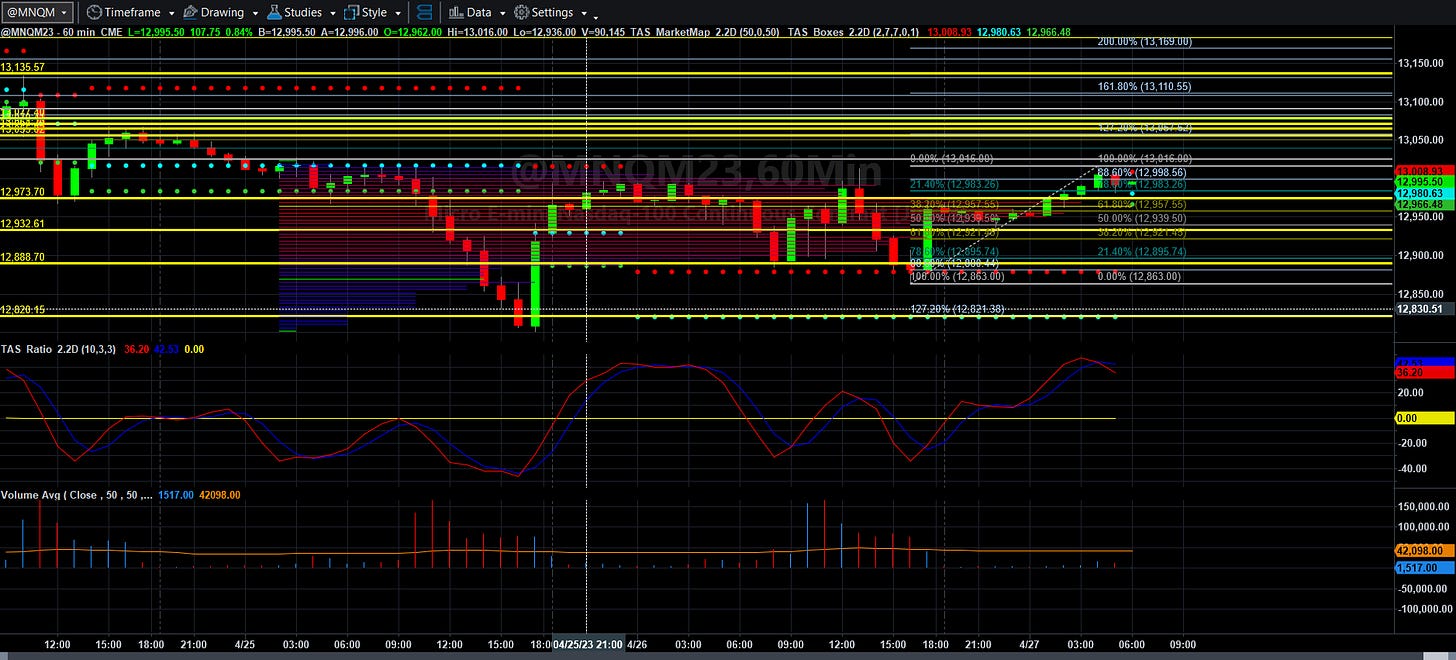Image resolution: width=1456 pixels, height=660 pixels.
Task: Click the Settings gear icon
Action: (521, 12)
